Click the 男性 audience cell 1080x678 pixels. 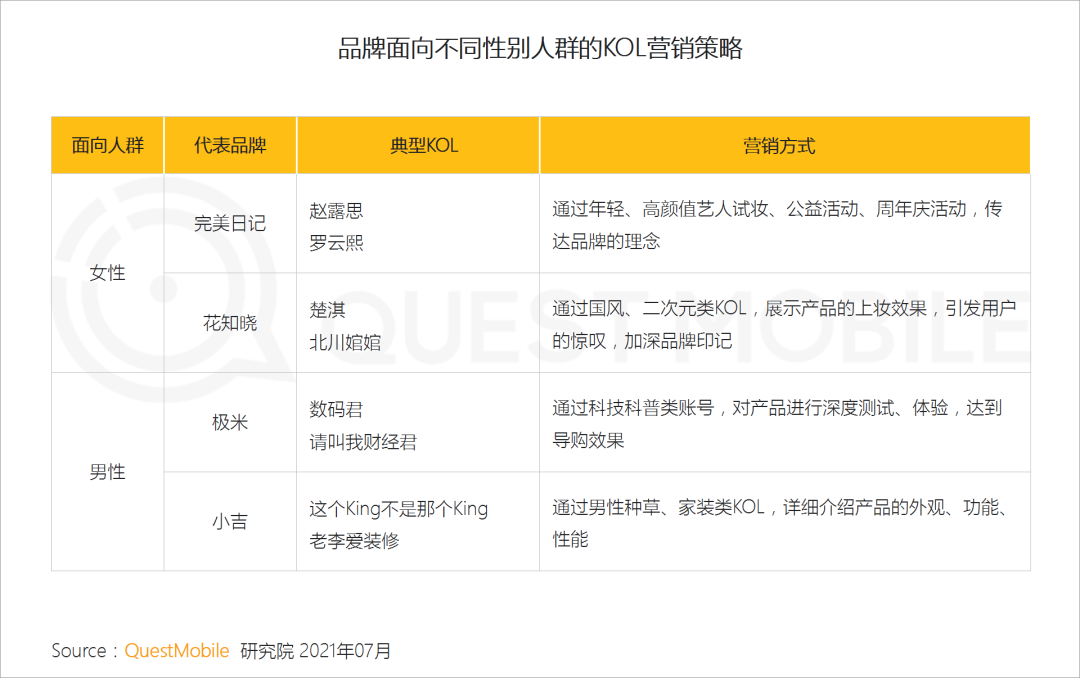point(107,472)
